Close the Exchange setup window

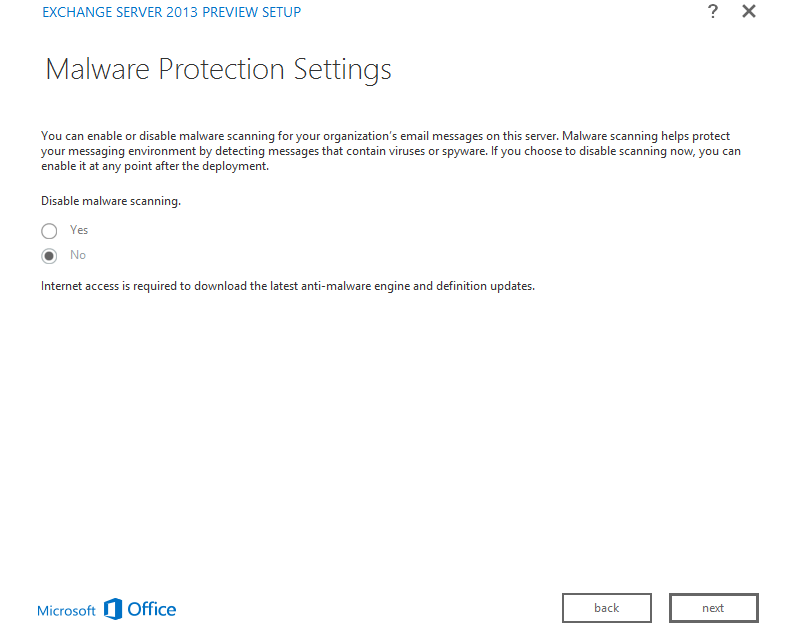pyautogui.click(x=748, y=12)
